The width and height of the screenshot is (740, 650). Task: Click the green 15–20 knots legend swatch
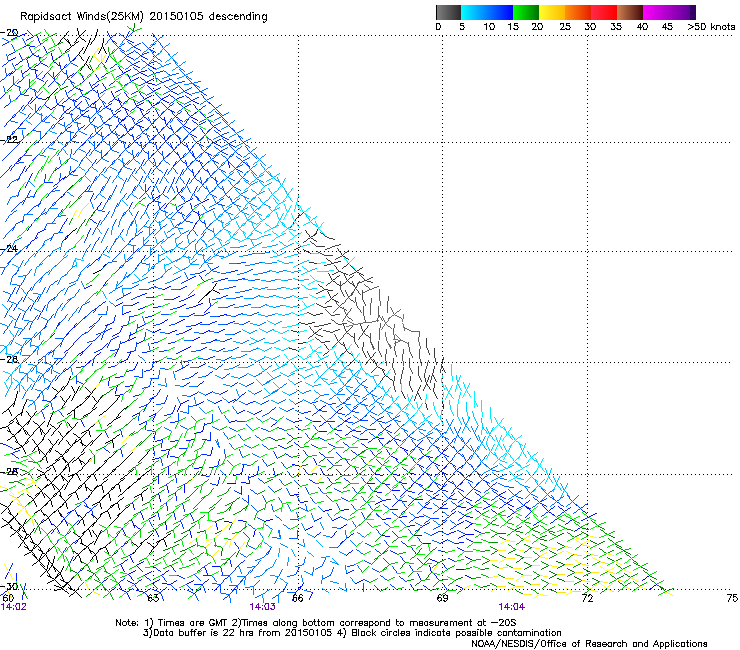click(526, 12)
